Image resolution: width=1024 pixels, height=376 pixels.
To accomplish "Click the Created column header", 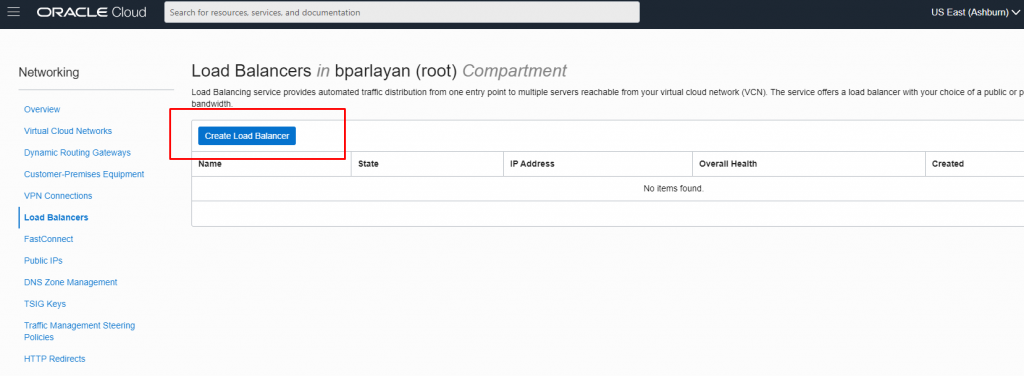I will 948,164.
